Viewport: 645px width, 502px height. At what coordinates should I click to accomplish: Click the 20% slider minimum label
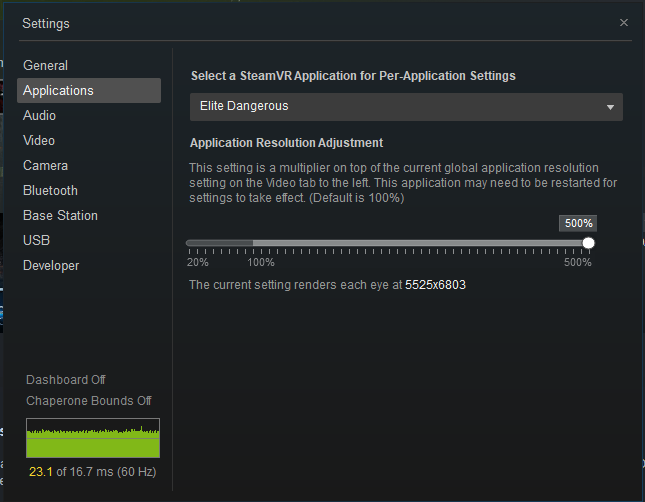click(197, 263)
